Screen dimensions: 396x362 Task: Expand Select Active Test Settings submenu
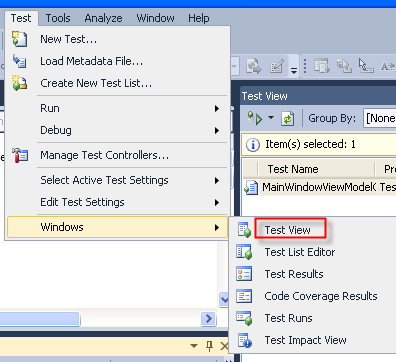(117, 180)
